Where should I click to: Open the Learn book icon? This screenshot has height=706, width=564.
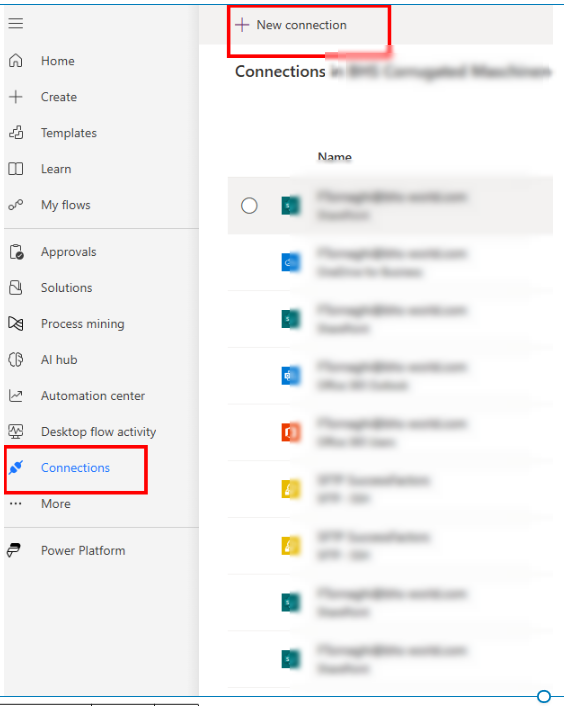(16, 168)
